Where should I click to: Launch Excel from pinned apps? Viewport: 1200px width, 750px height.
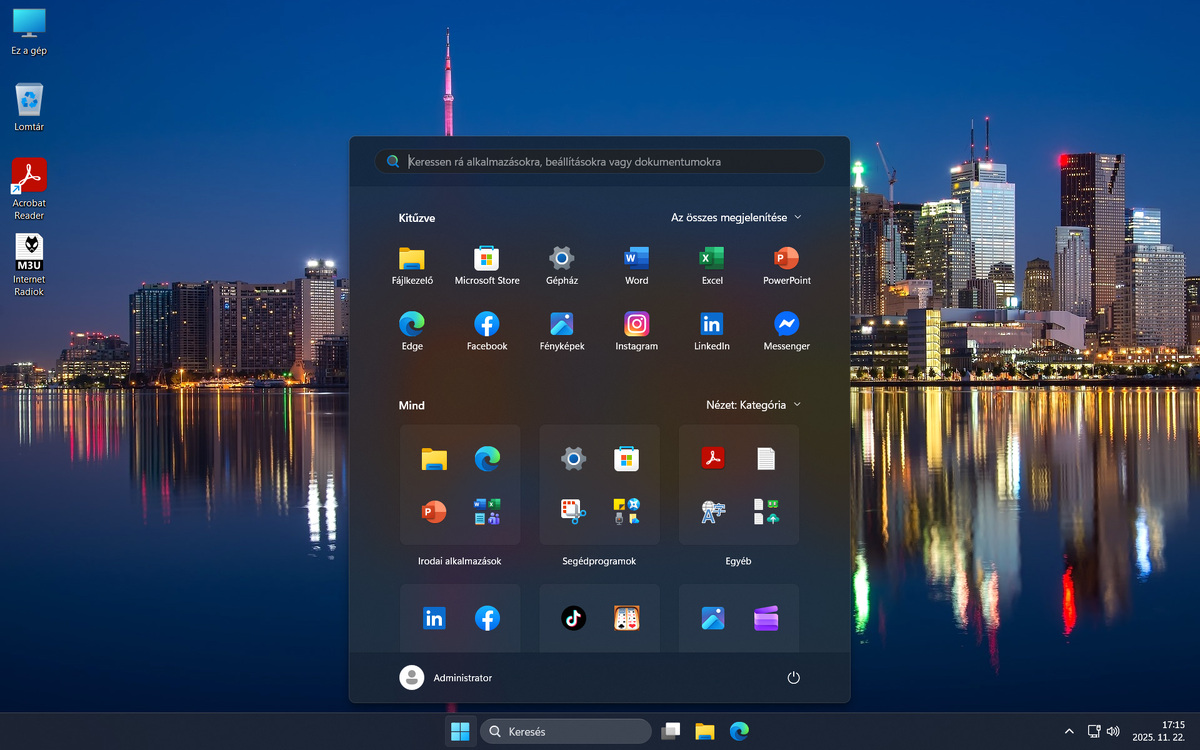coord(712,266)
